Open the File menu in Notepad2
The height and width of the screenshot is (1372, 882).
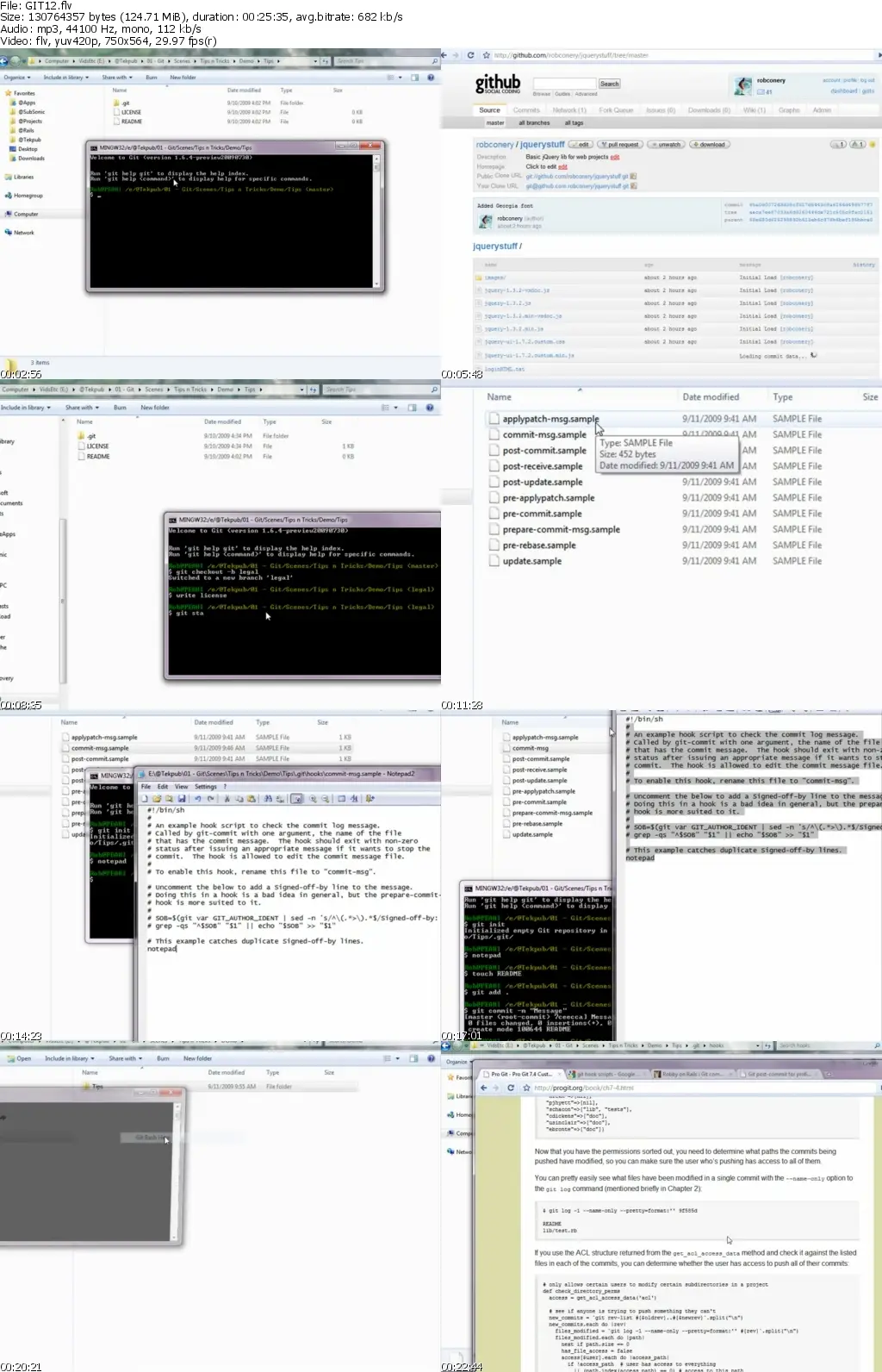pyautogui.click(x=146, y=787)
